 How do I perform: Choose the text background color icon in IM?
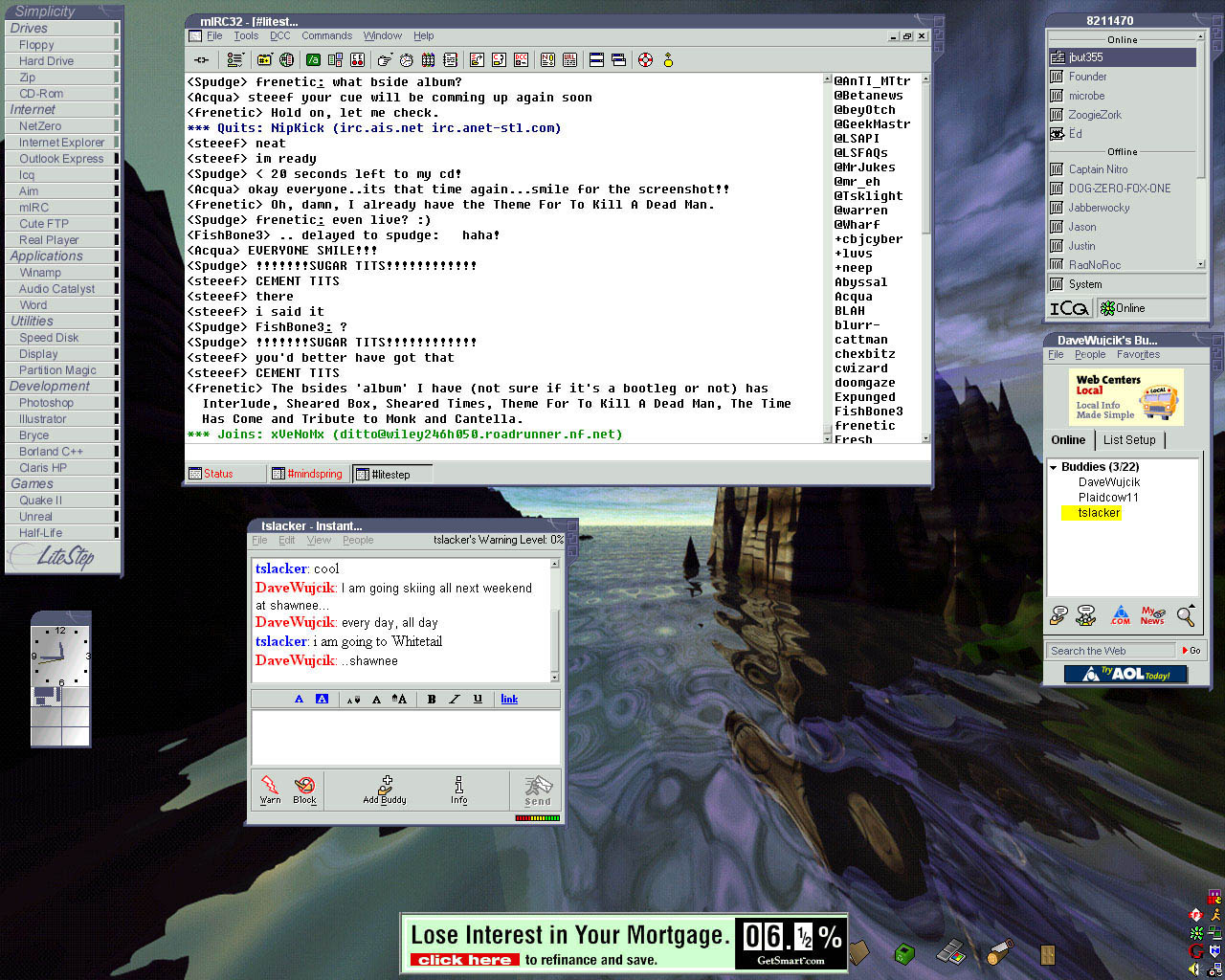point(322,699)
